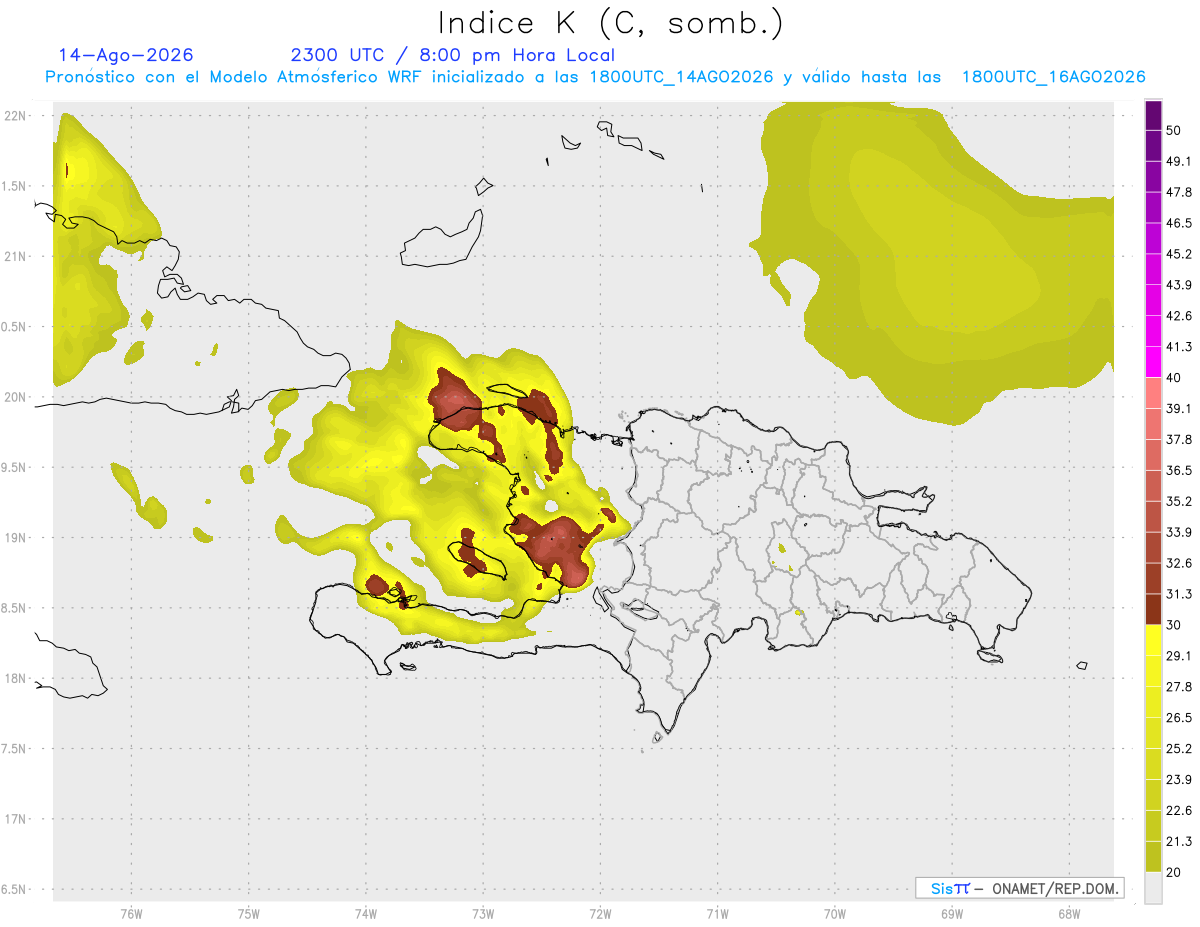Pick the bright yellow swatch between 29.1 and 30

click(x=1153, y=640)
